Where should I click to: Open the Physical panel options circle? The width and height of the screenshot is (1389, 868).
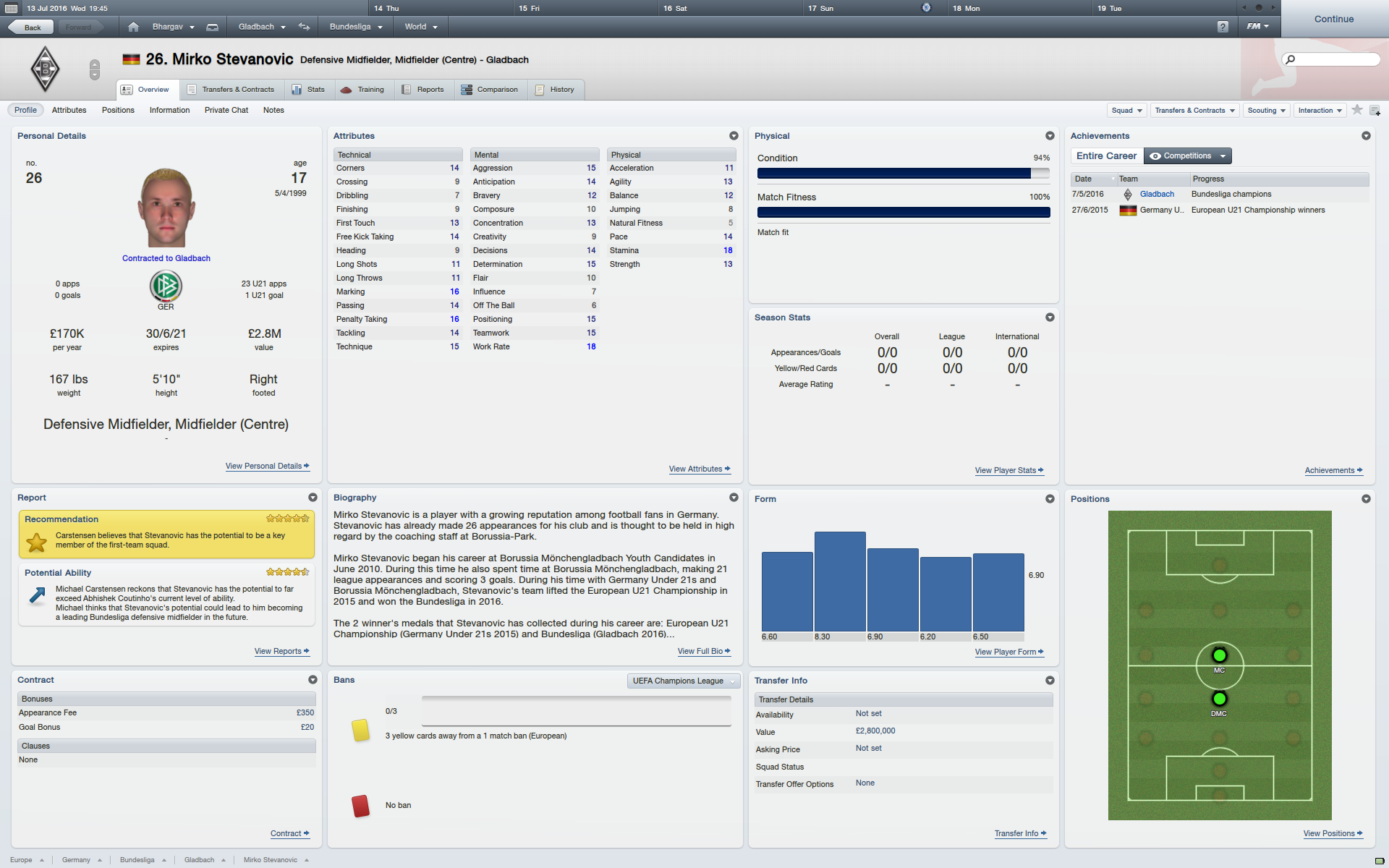pyautogui.click(x=1050, y=136)
